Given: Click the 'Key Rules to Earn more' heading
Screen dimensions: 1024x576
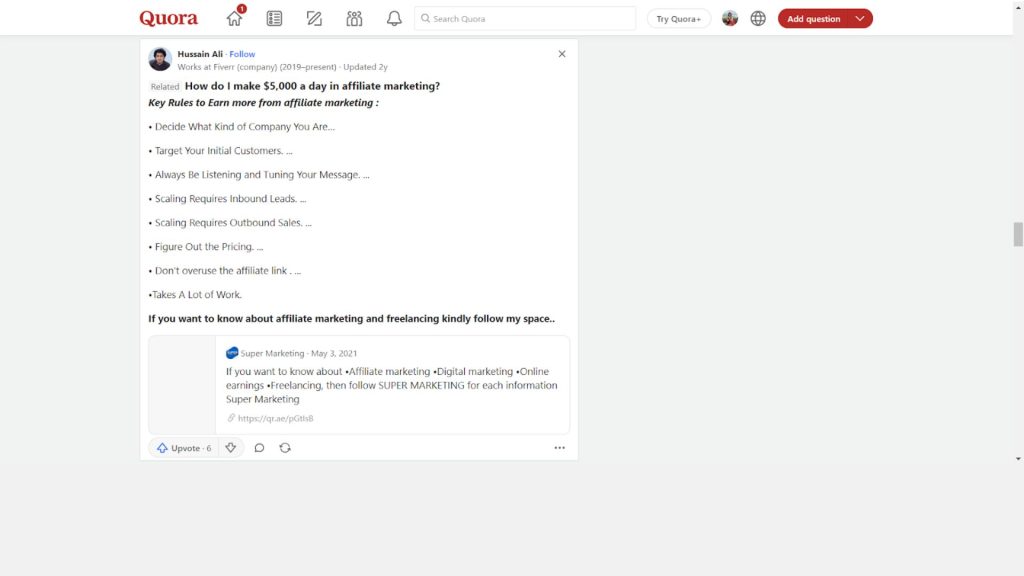Looking at the screenshot, I should point(263,103).
